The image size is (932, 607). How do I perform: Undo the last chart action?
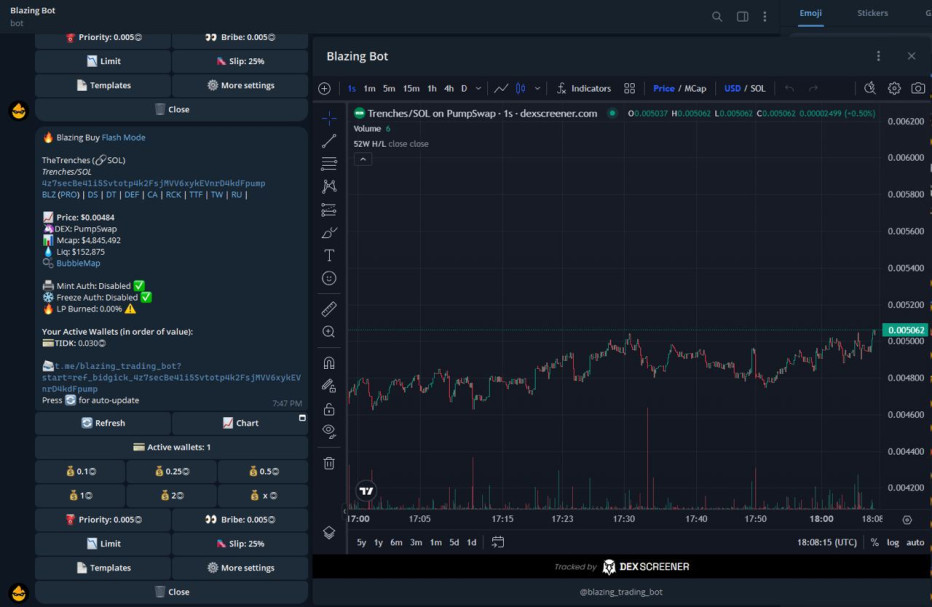(789, 89)
